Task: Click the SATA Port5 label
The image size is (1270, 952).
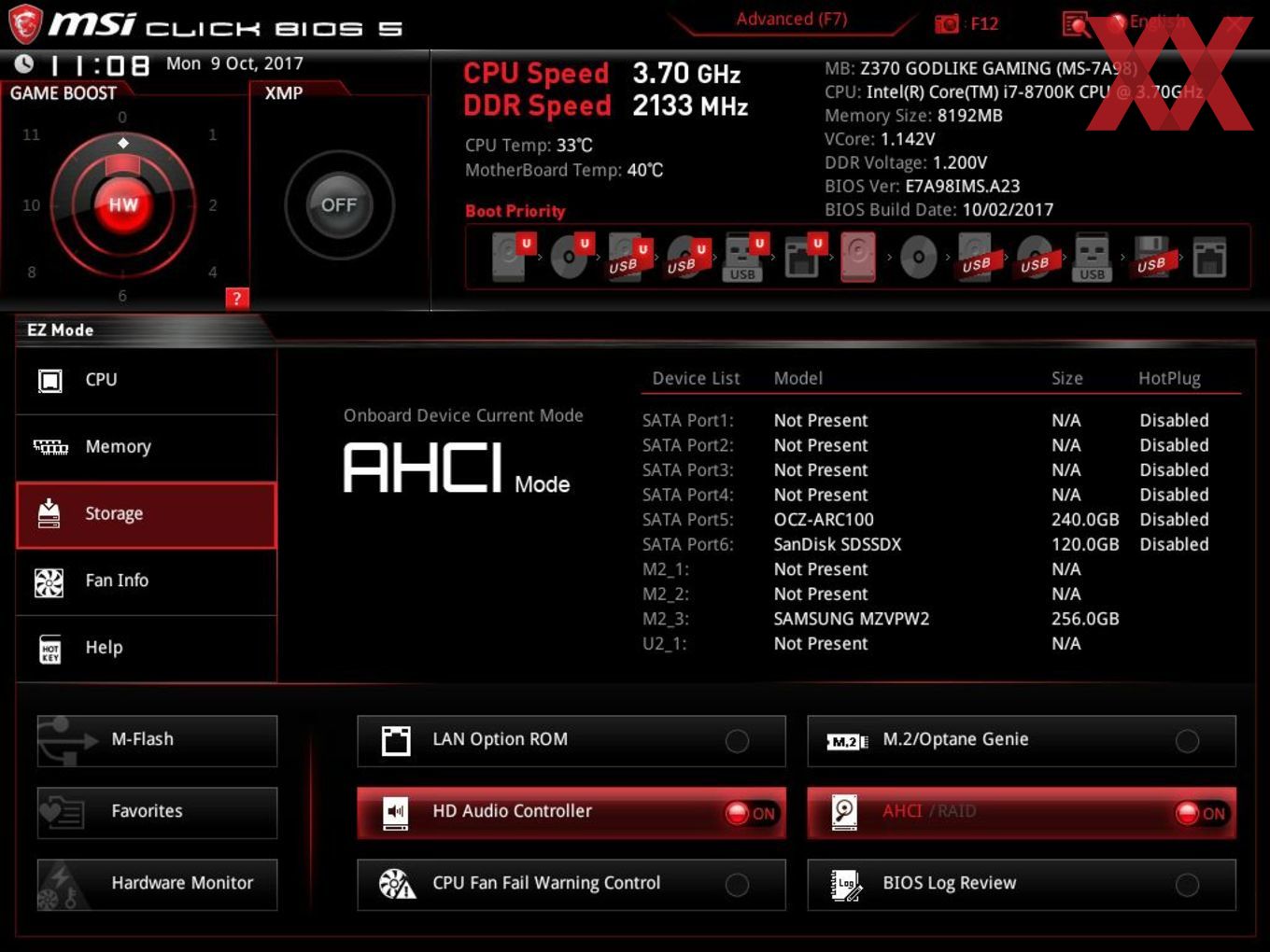Action: (688, 520)
